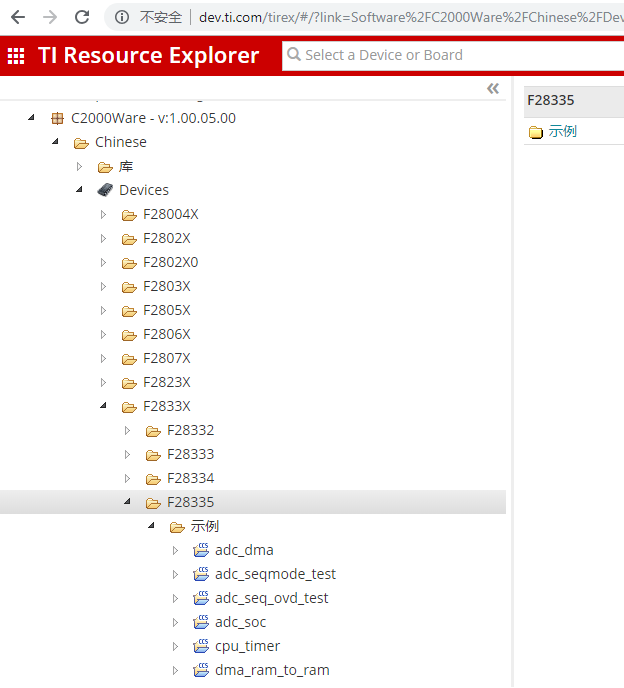
Task: Click the F28004X folder icon
Action: [129, 215]
